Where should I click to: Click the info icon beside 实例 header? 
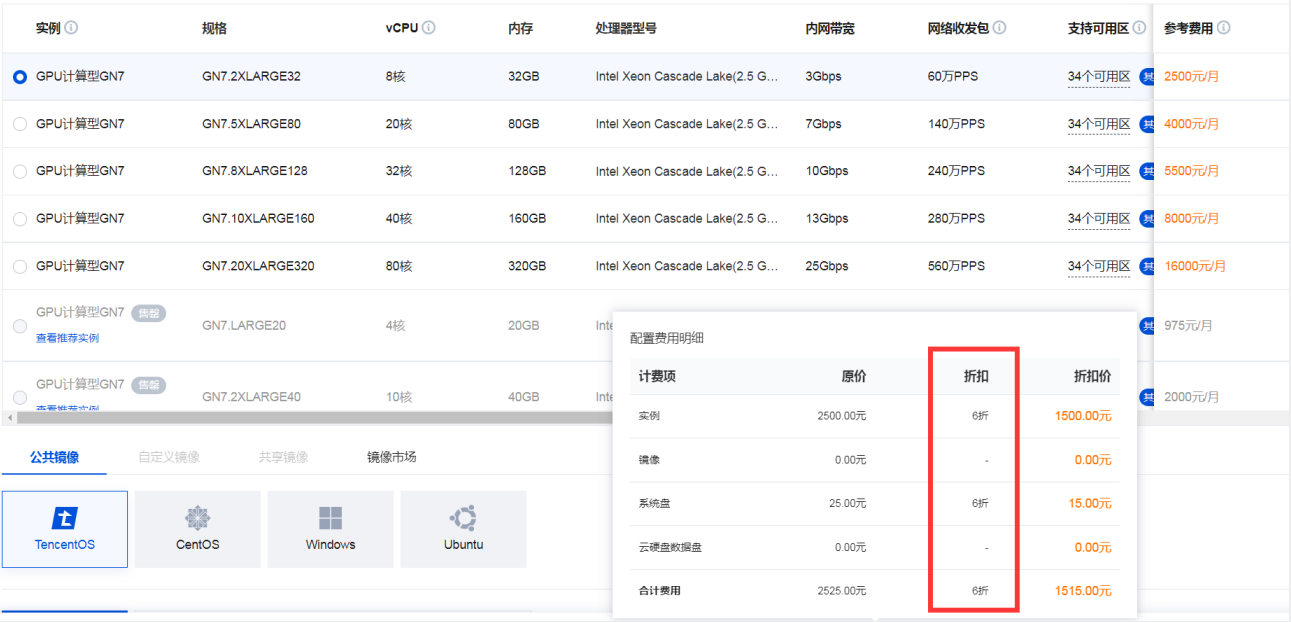(72, 28)
